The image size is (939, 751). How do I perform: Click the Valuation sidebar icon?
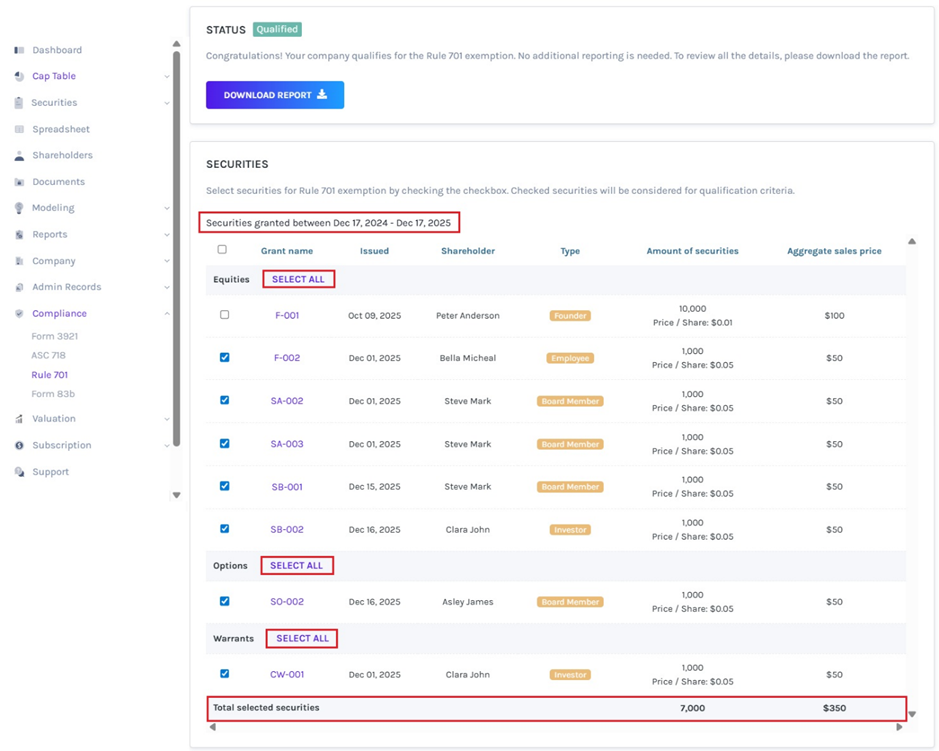tap(19, 419)
